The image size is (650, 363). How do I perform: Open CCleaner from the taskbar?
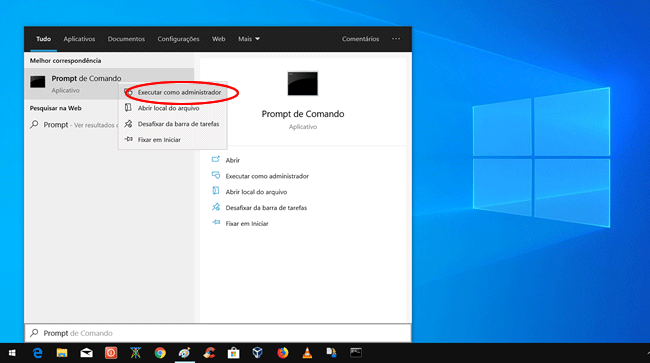[x=209, y=353]
